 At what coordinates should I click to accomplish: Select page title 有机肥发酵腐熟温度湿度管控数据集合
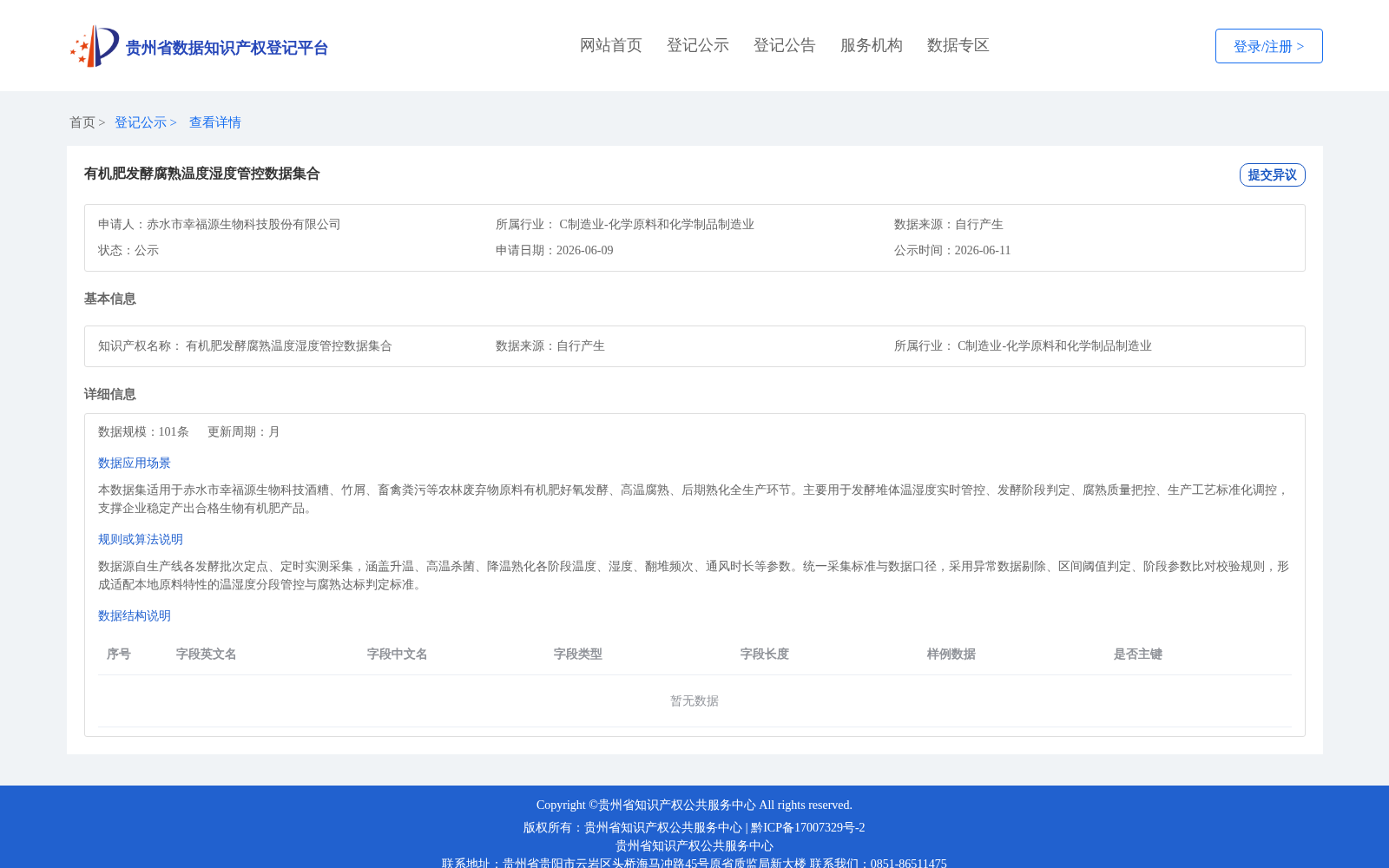click(202, 174)
